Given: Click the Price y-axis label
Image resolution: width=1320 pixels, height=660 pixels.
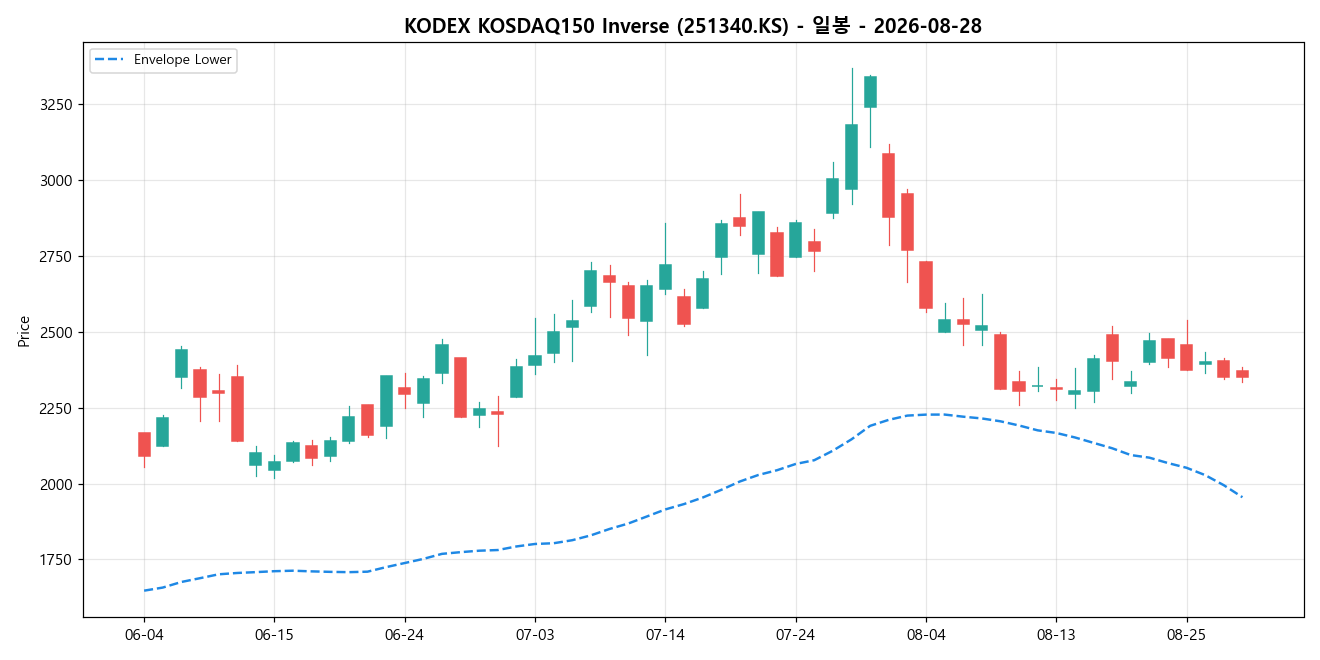Looking at the screenshot, I should click(x=23, y=330).
